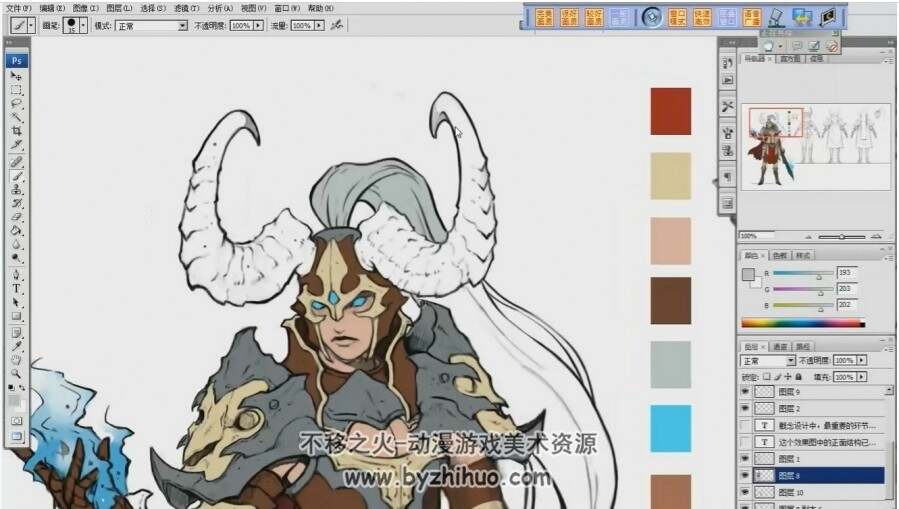Select the Slice tool
The image size is (899, 509).
point(16,145)
